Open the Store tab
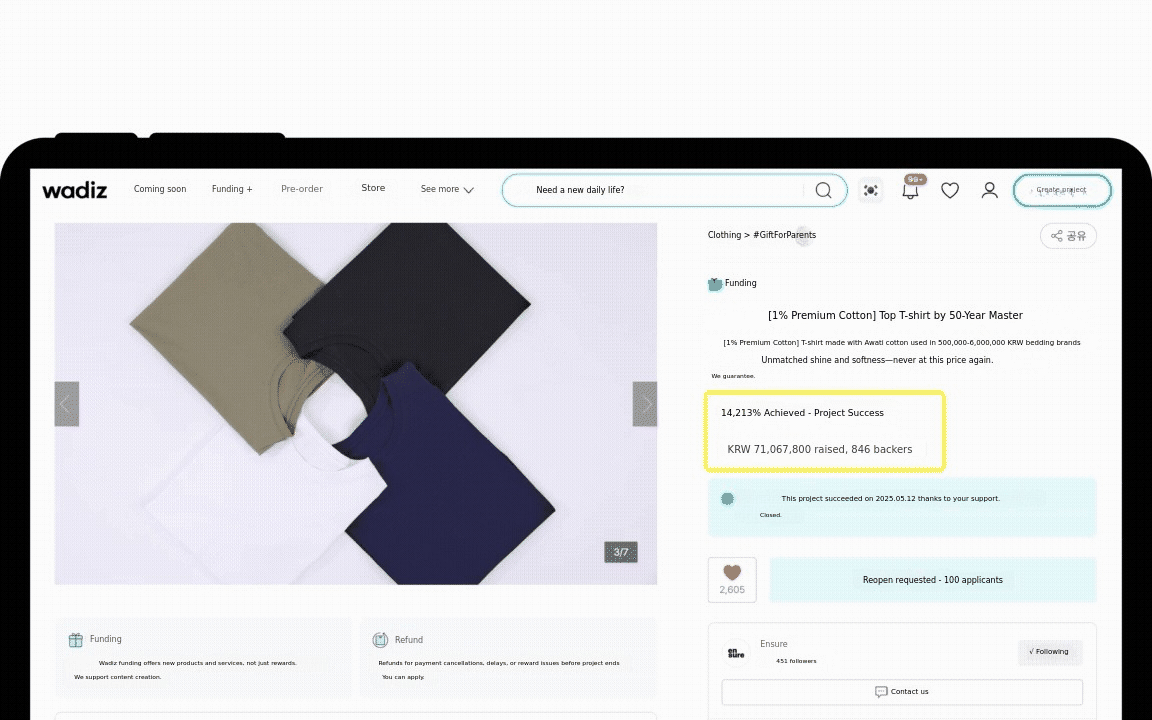Image resolution: width=1152 pixels, height=720 pixels. (373, 188)
